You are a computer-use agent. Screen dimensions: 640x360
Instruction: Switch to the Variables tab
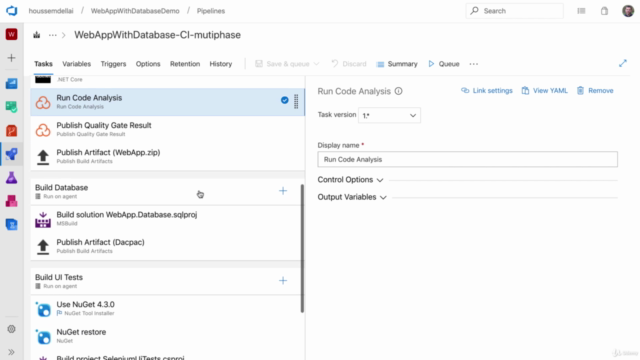point(76,64)
